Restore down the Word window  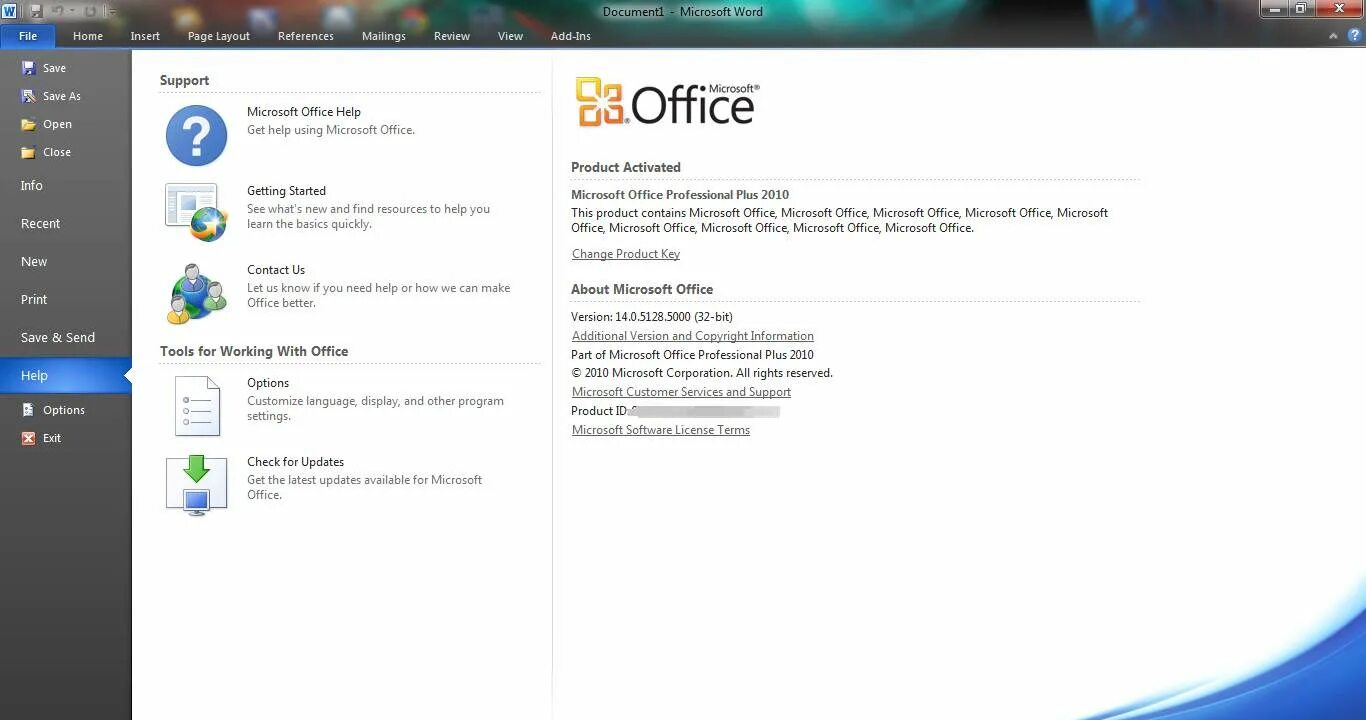1301,9
